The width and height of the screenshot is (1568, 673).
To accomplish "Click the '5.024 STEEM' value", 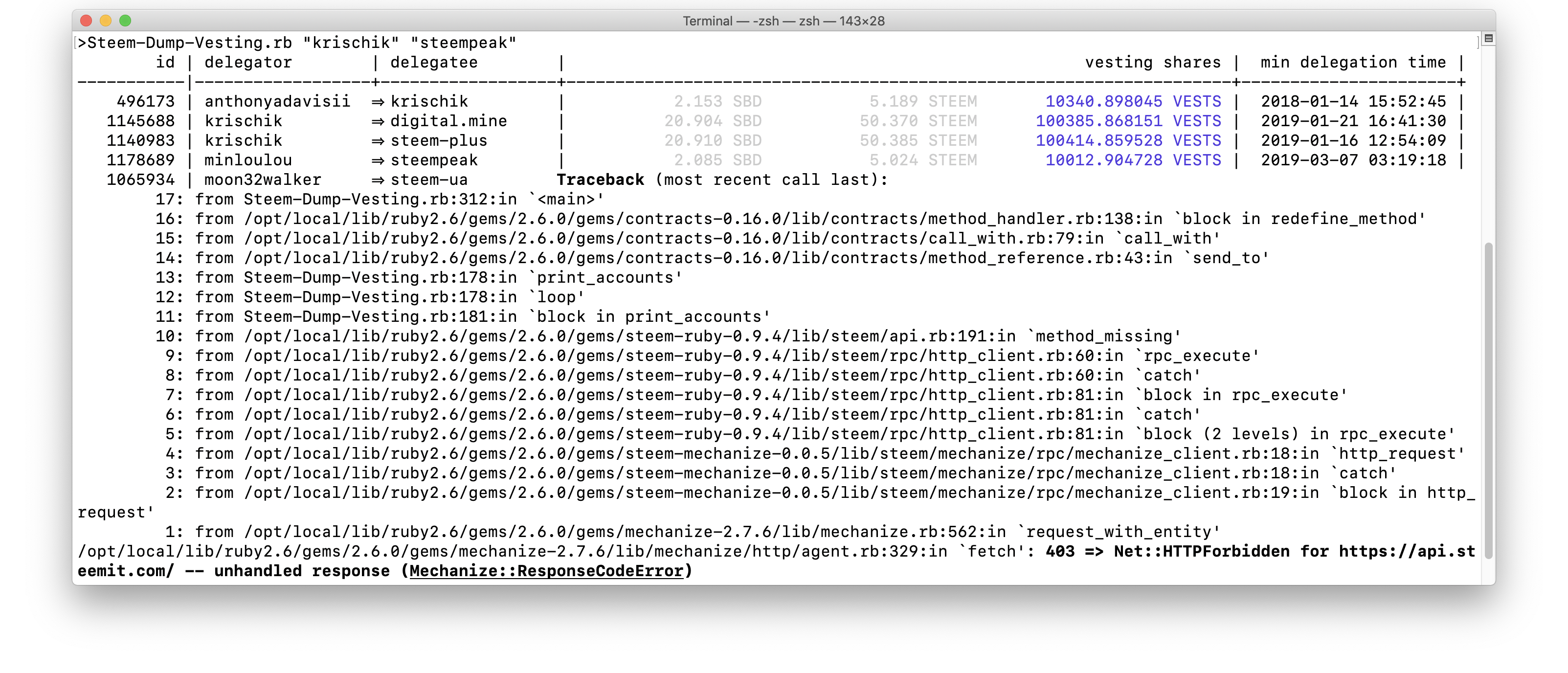I will click(x=923, y=160).
